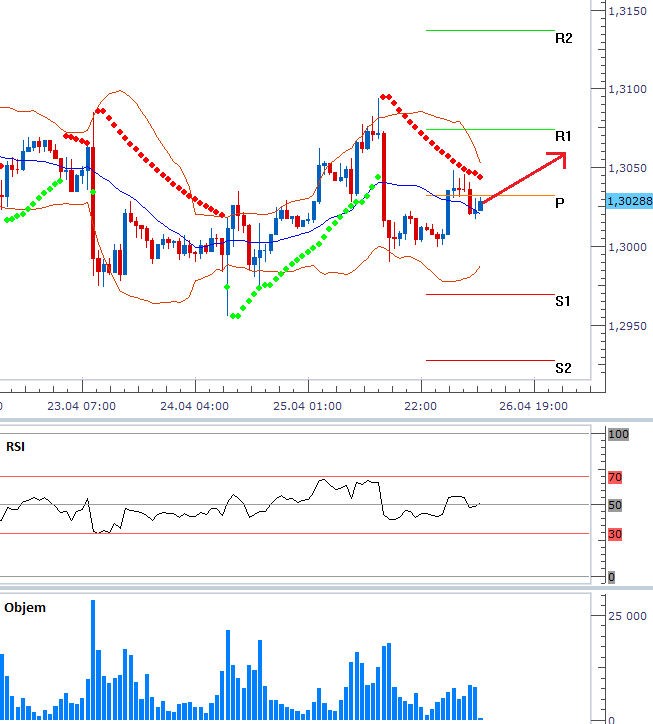Click the Objem volume panel title

[25, 608]
